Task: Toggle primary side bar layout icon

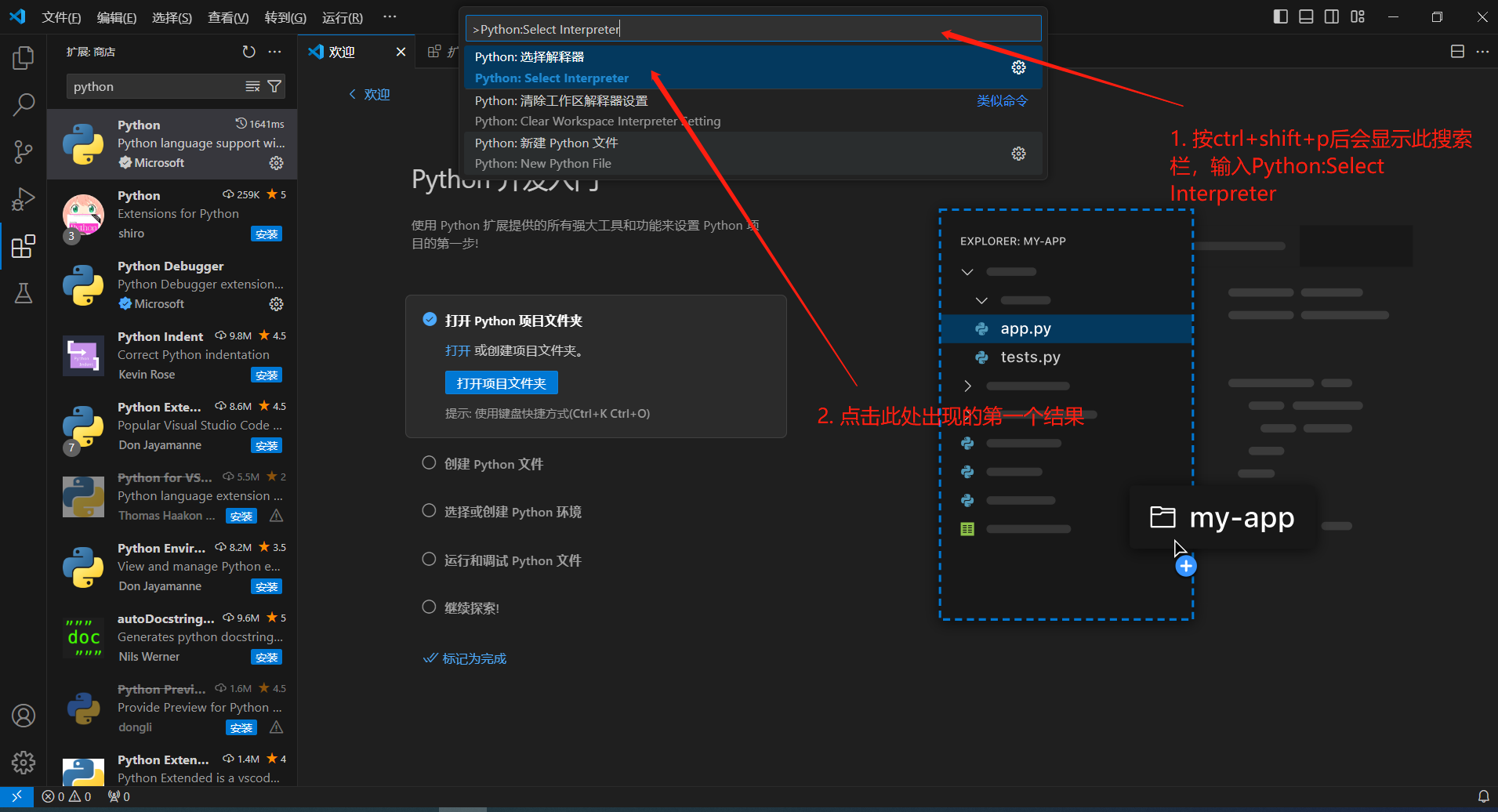Action: tap(1281, 16)
